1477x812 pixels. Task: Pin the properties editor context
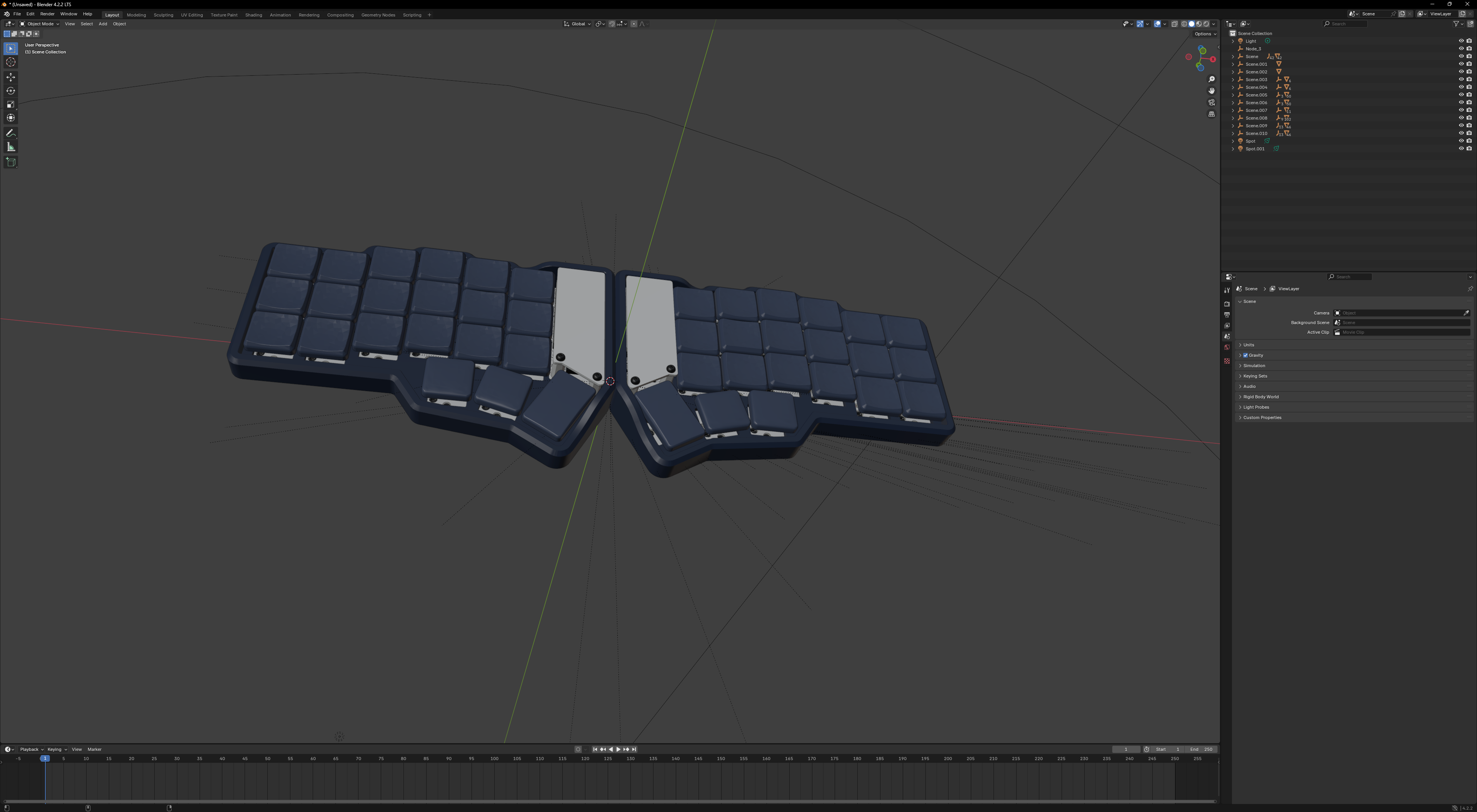1470,289
